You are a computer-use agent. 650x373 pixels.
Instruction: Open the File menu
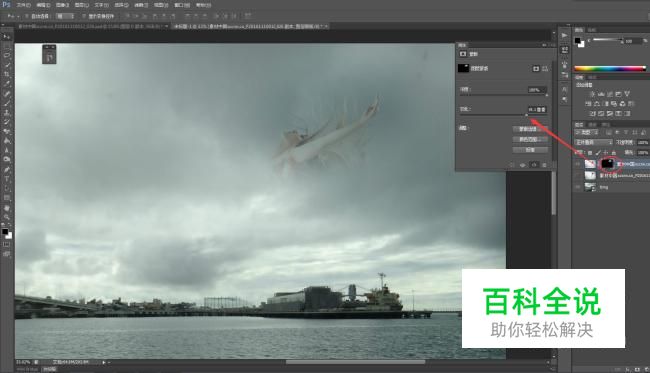pyautogui.click(x=23, y=5)
